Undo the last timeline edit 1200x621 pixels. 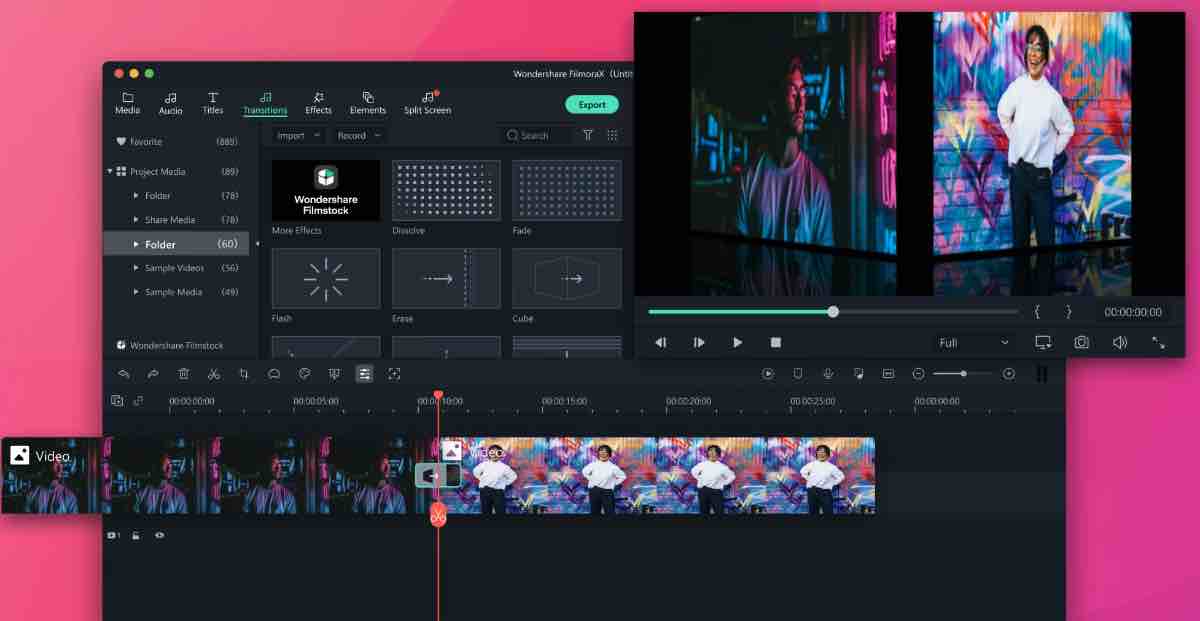(x=124, y=373)
